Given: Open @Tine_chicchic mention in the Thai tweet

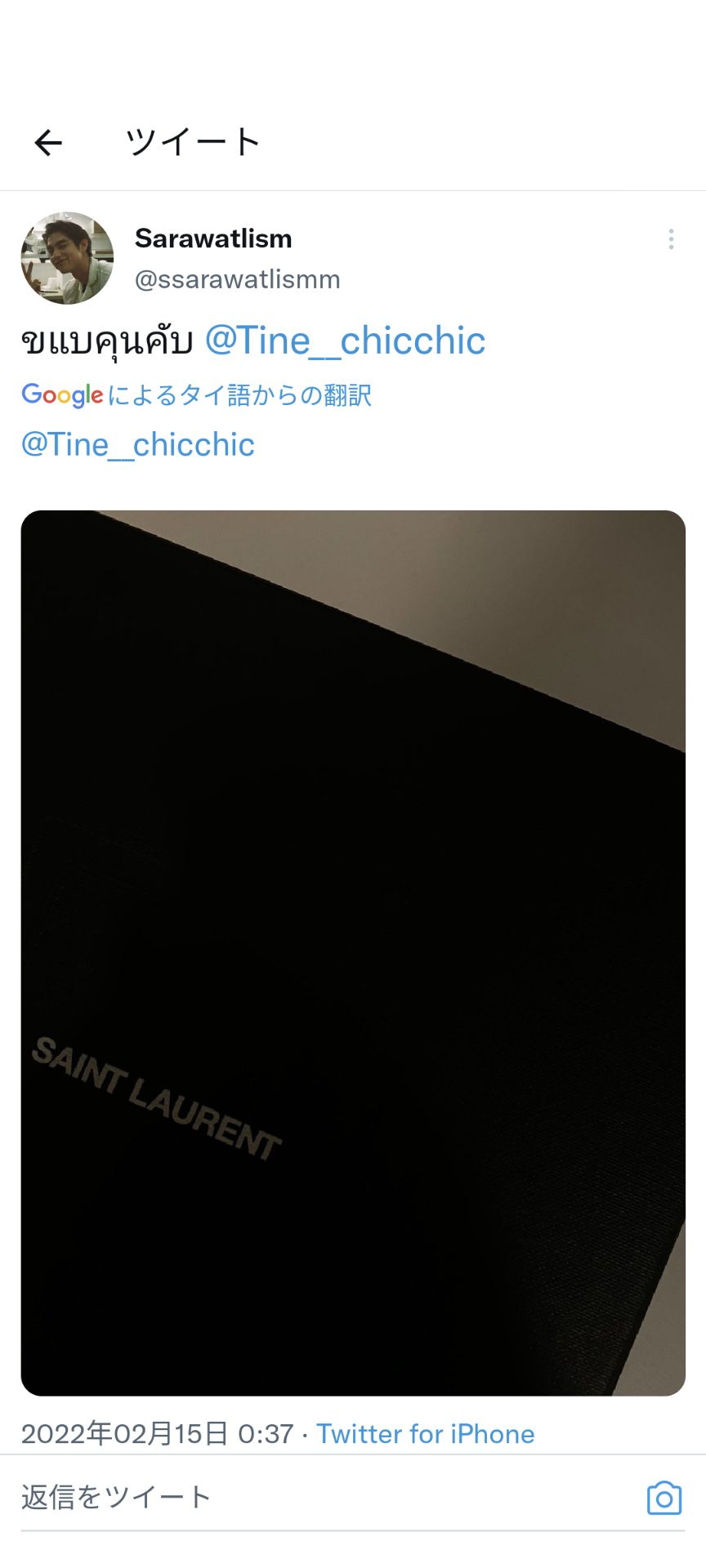Looking at the screenshot, I should [345, 341].
